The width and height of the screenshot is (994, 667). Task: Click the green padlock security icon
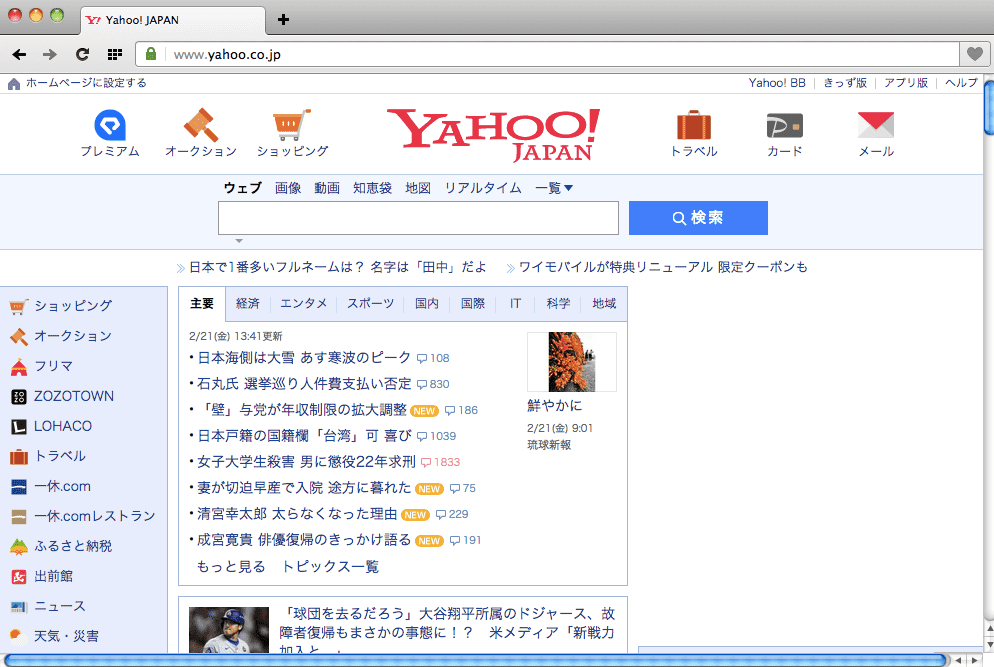151,54
